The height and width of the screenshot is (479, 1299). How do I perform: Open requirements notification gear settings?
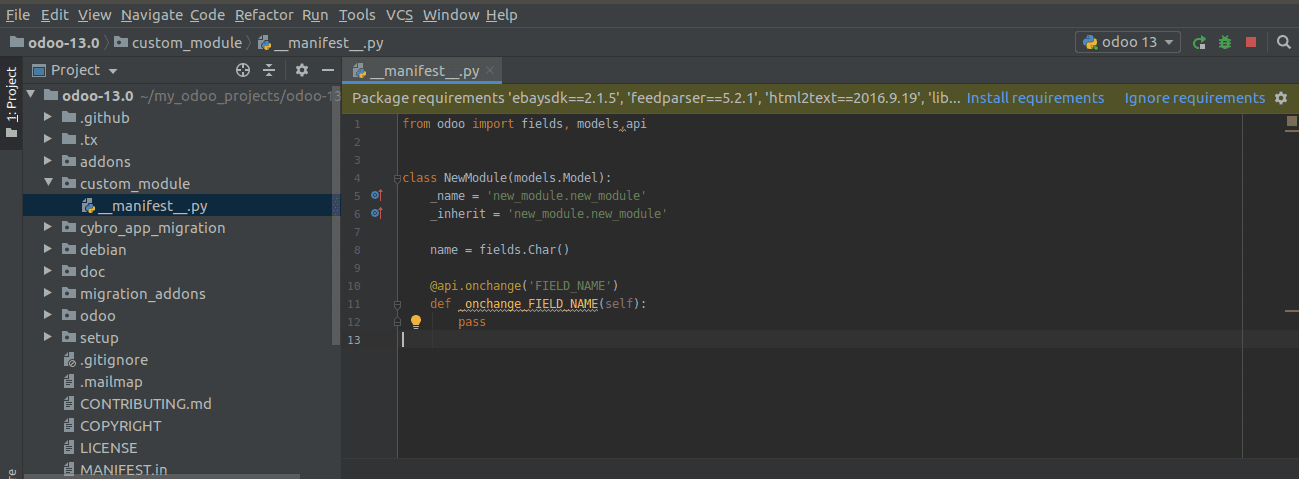1281,98
